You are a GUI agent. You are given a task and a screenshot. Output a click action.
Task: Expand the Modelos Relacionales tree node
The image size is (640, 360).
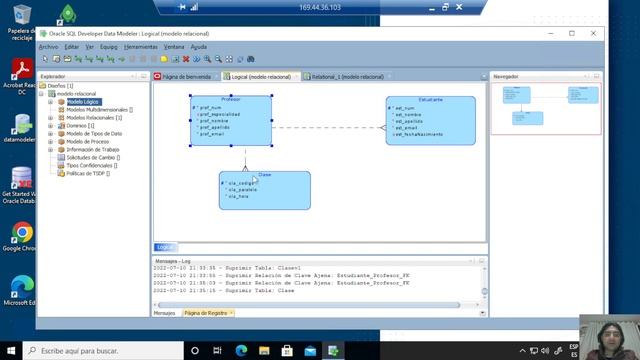pyautogui.click(x=50, y=118)
